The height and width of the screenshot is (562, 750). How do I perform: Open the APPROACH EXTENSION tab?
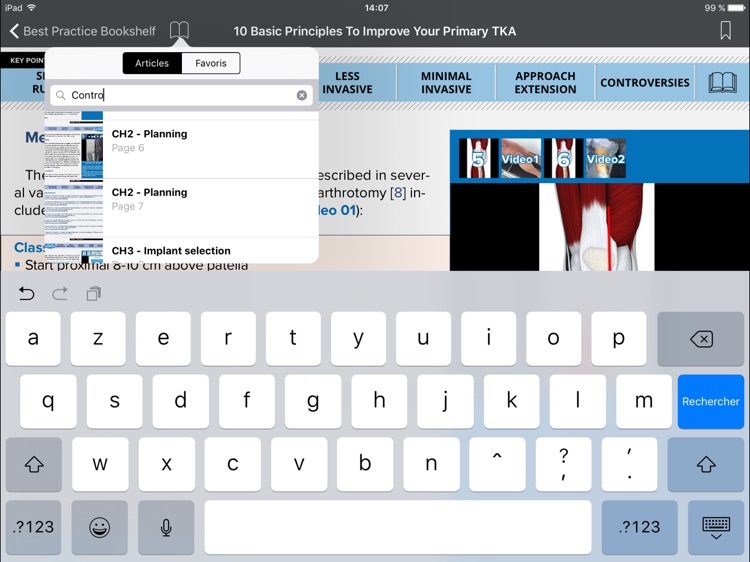pos(545,83)
